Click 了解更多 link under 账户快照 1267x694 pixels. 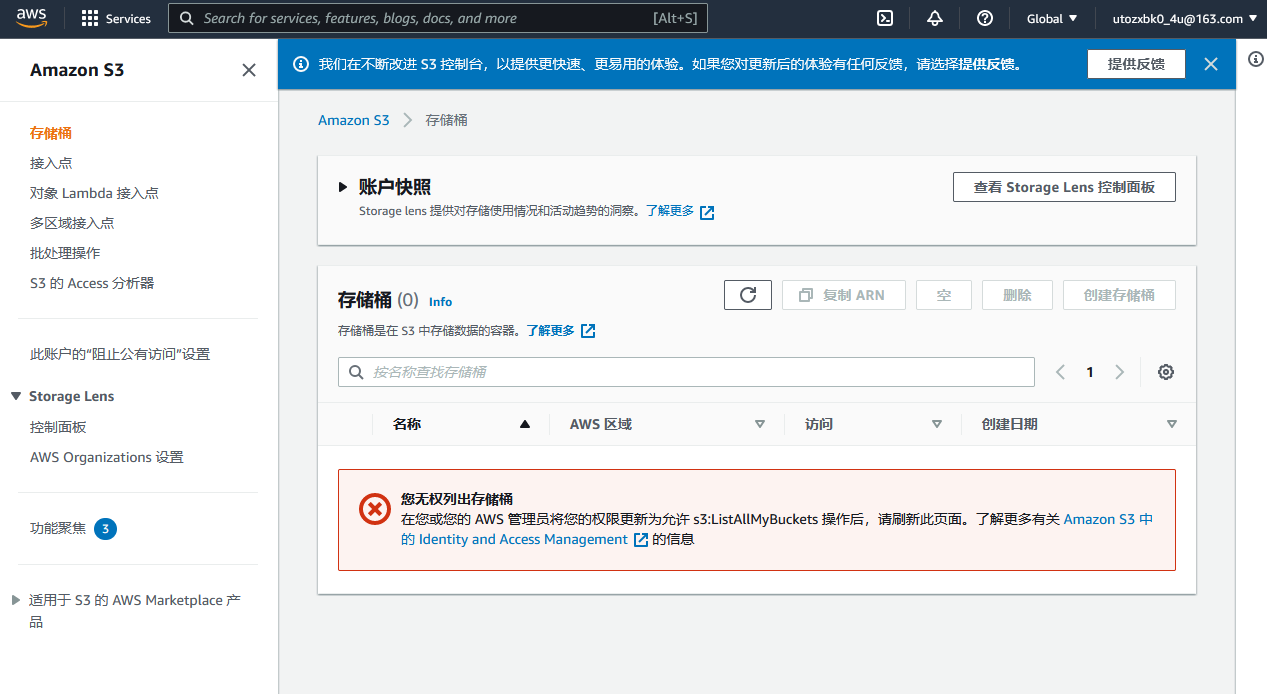[670, 211]
